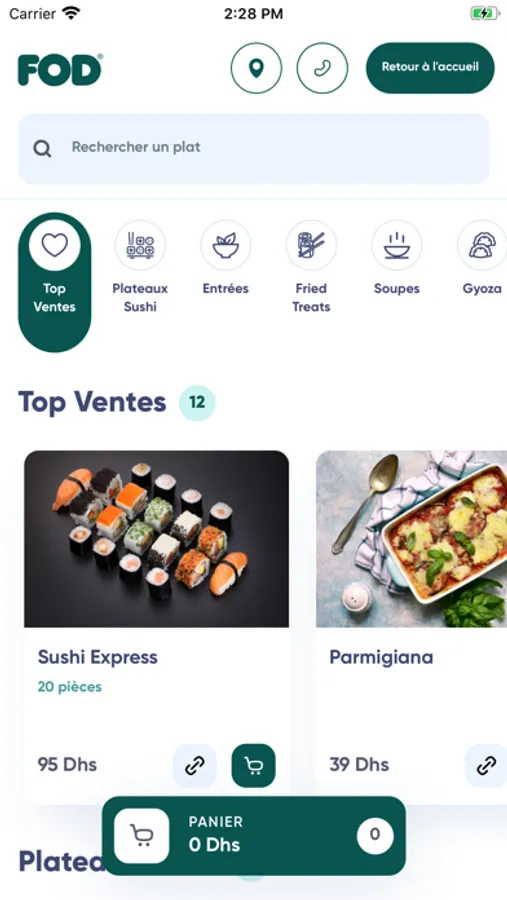Select the Top Ventes category tab

tap(55, 282)
